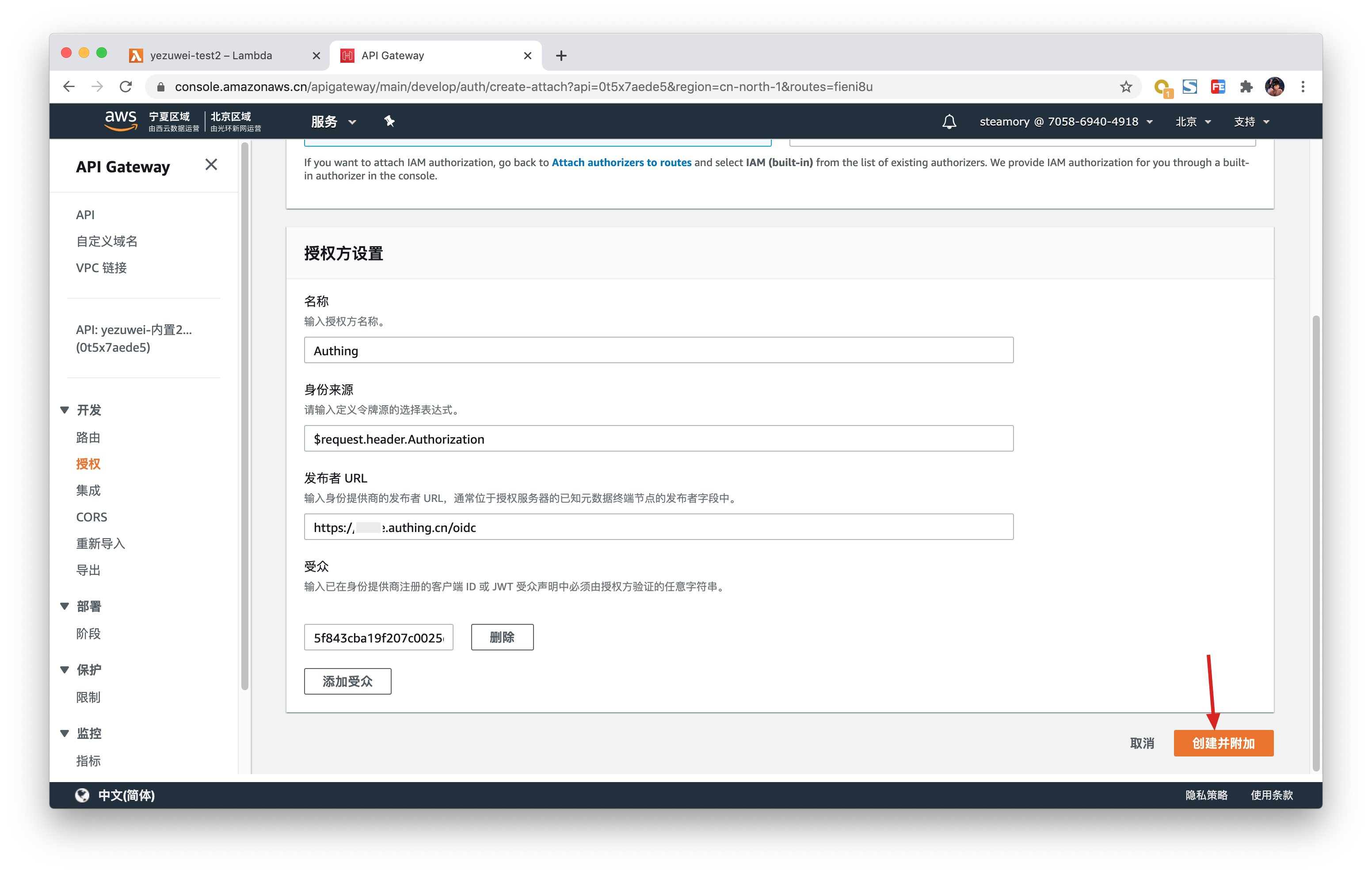Collapse the 部署 sidebar section

coord(65,606)
